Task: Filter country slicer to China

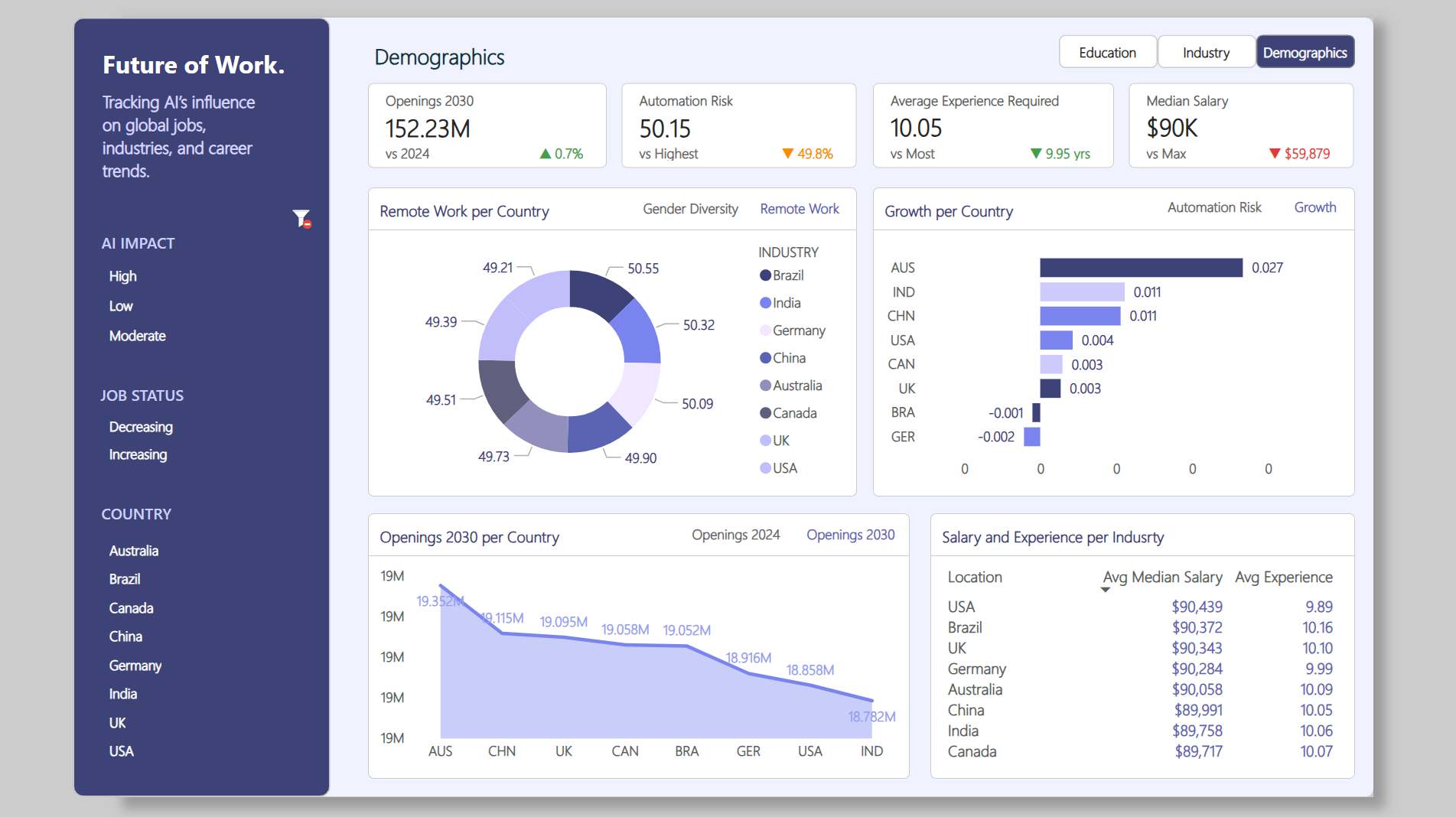Action: (125, 636)
